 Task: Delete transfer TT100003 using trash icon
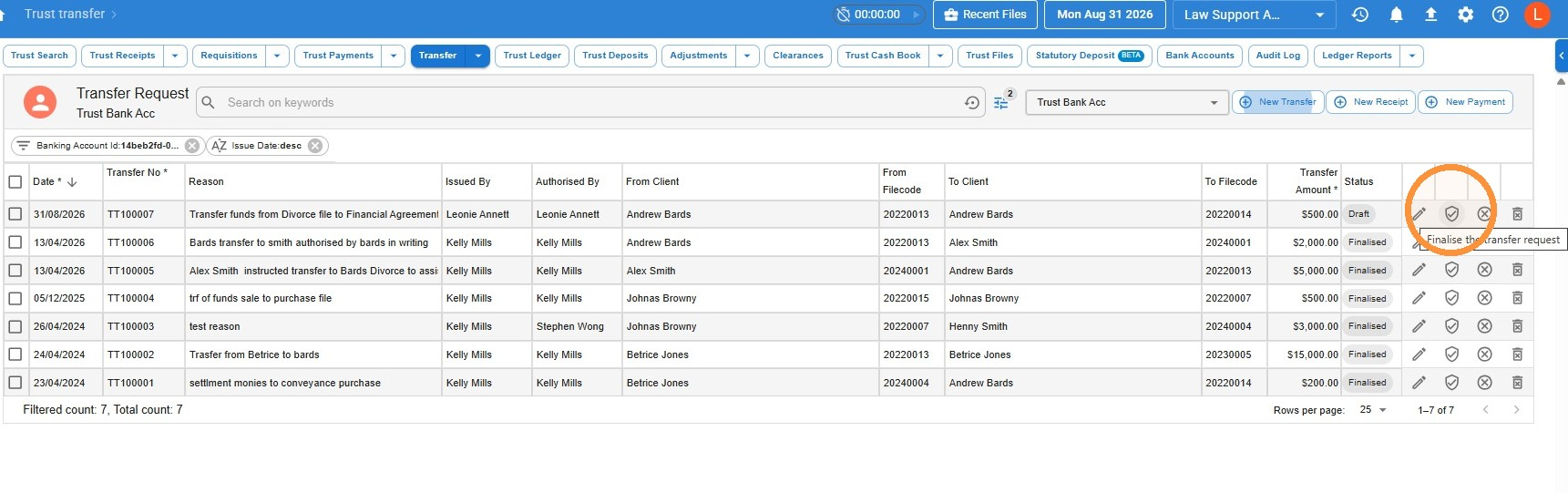pyautogui.click(x=1517, y=326)
